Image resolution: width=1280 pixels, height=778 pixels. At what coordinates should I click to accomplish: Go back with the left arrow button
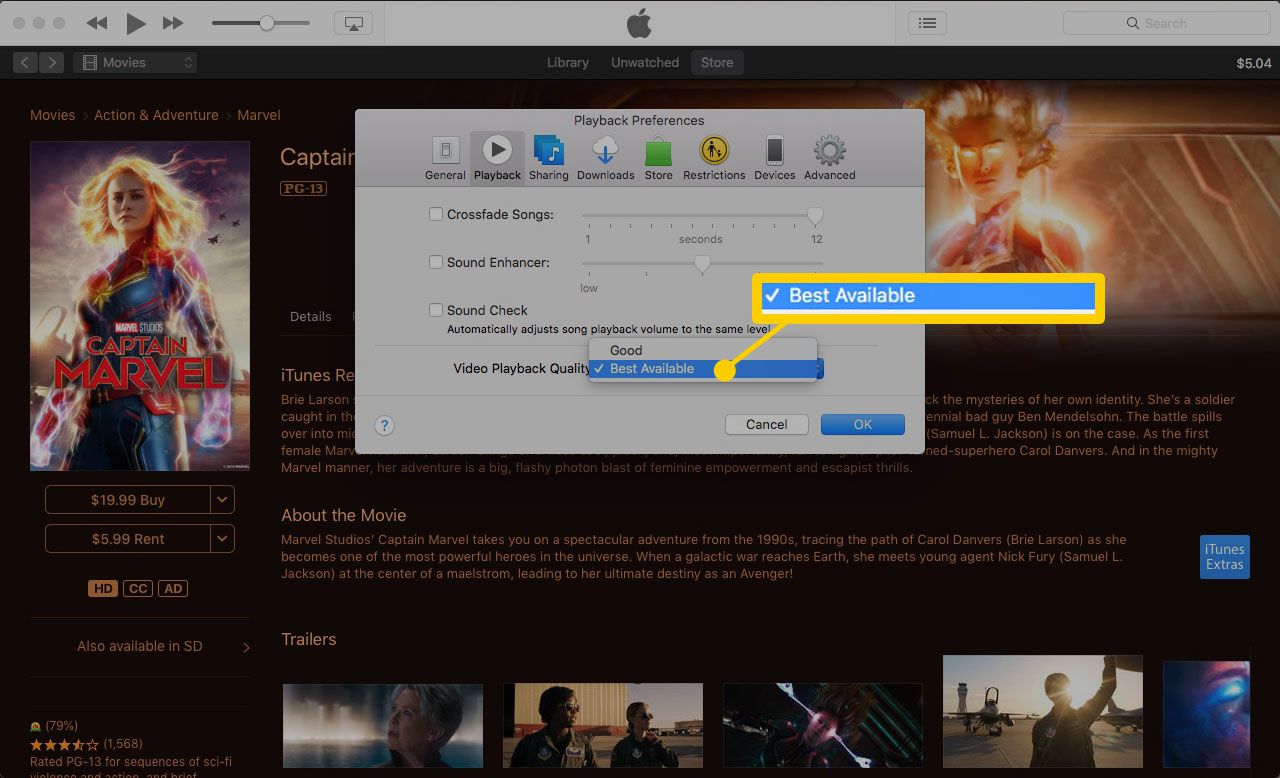[25, 62]
